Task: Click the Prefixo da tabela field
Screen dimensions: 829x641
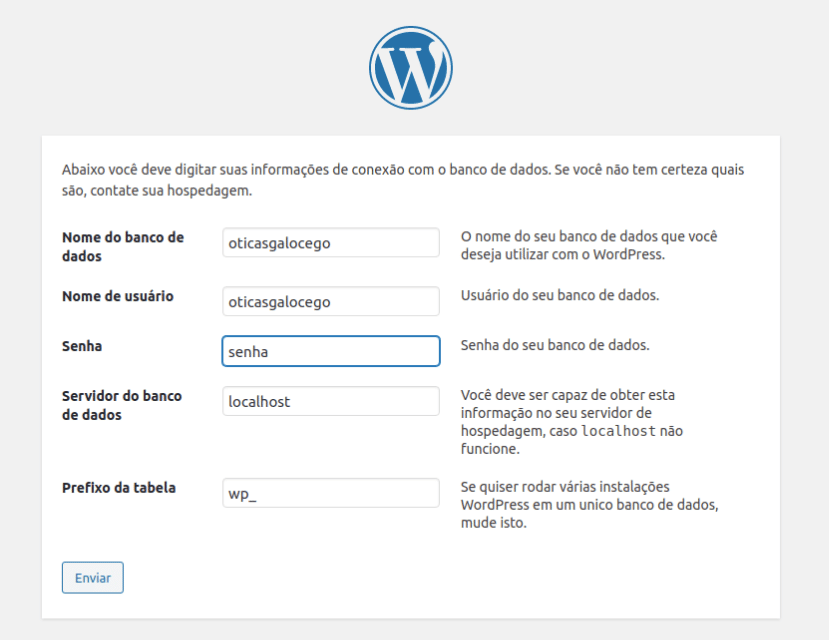Action: [331, 493]
